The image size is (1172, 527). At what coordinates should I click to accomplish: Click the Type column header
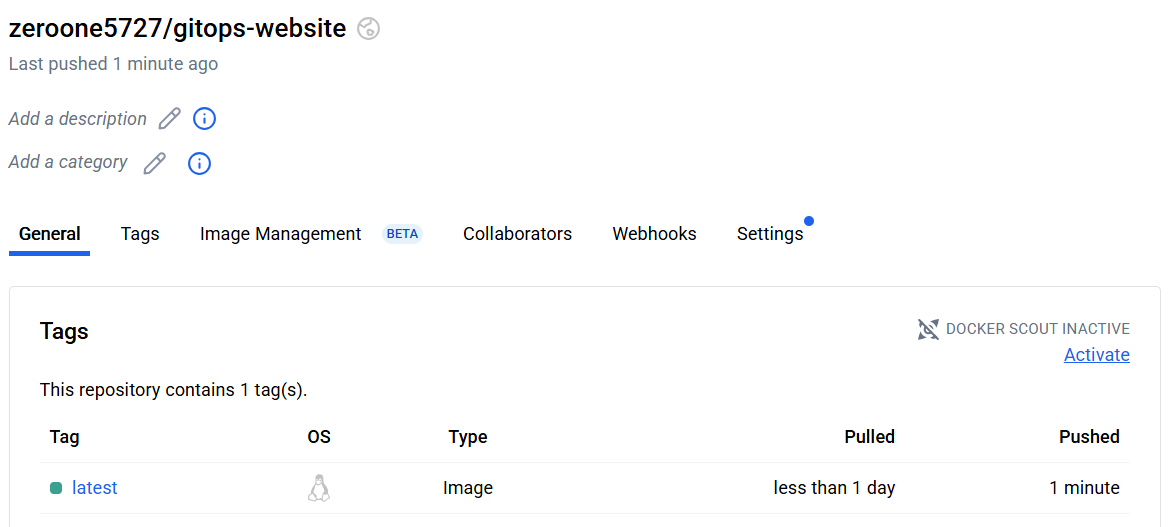click(468, 437)
